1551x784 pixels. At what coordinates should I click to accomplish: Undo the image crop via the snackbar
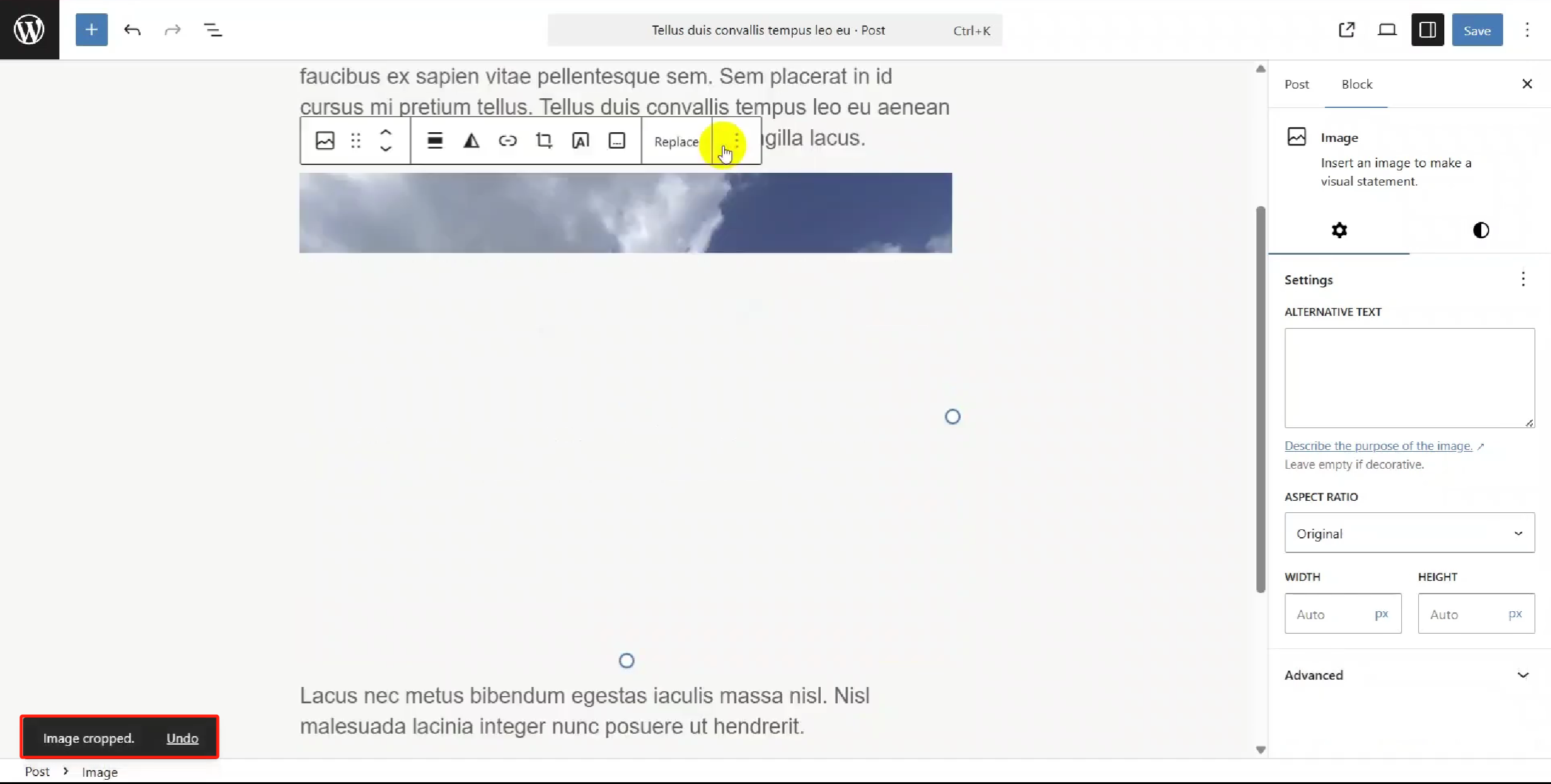click(x=182, y=739)
